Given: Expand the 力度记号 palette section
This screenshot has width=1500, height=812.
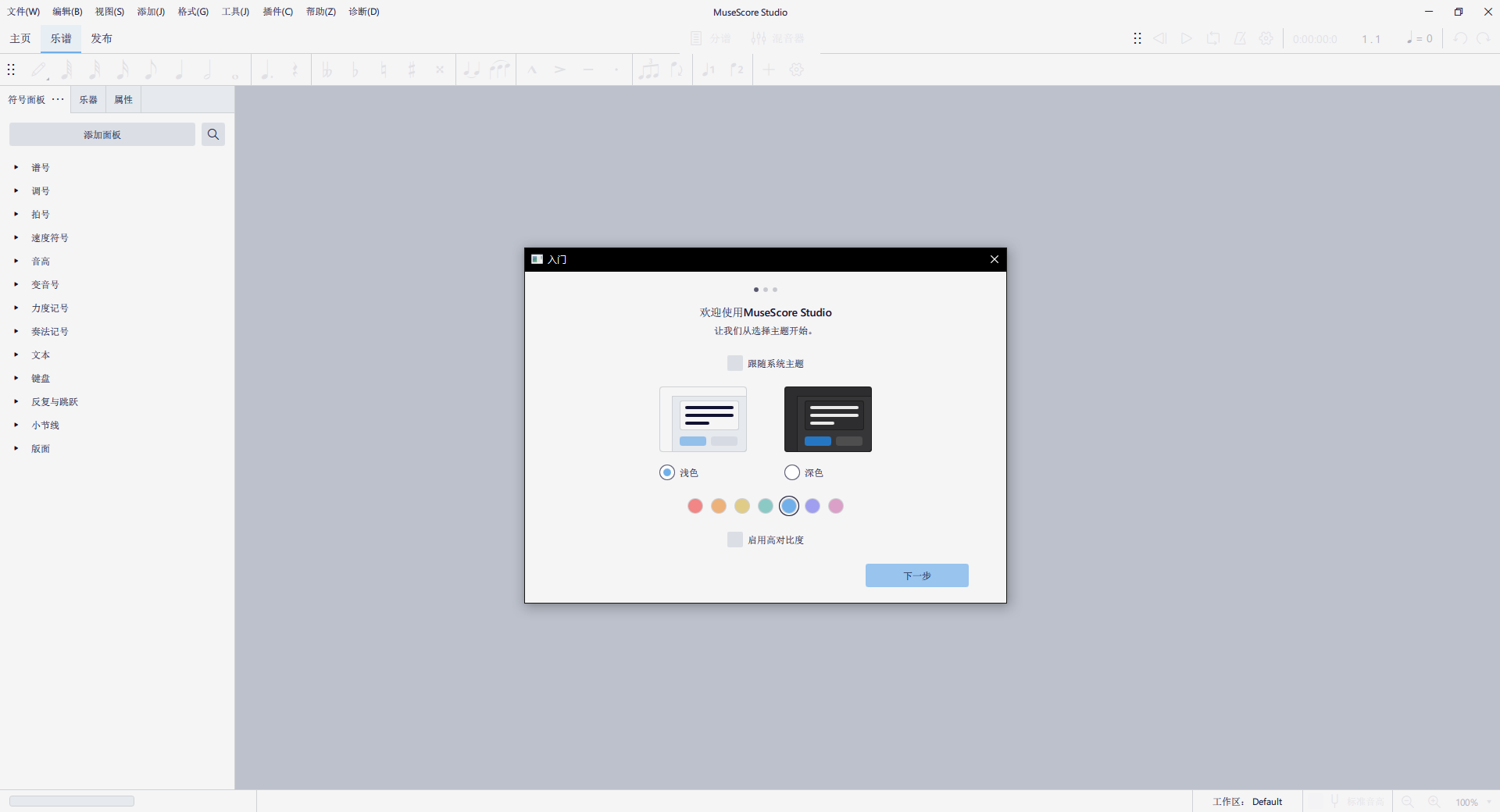Looking at the screenshot, I should pos(16,308).
